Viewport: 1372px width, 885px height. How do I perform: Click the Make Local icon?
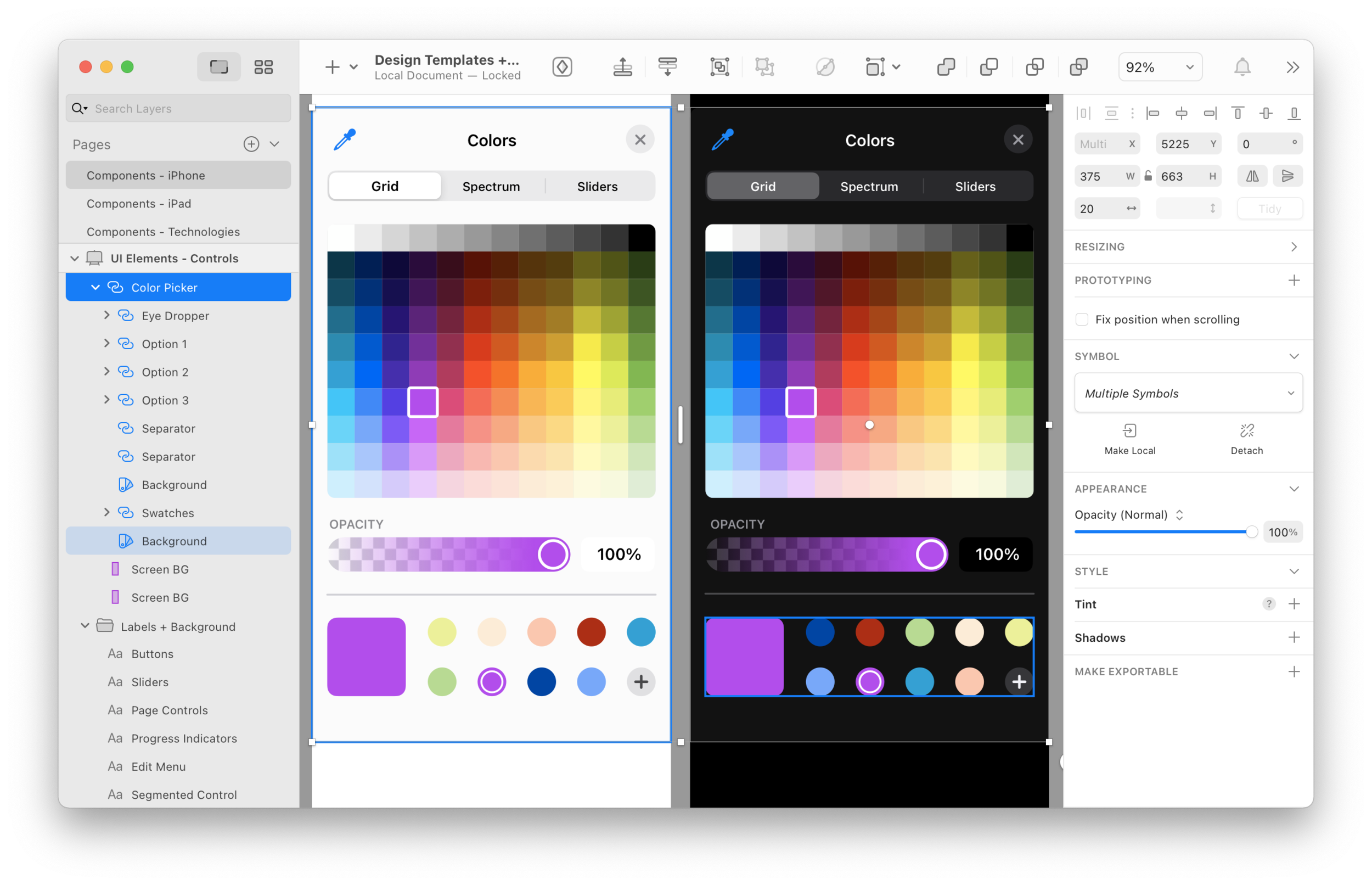tap(1129, 431)
